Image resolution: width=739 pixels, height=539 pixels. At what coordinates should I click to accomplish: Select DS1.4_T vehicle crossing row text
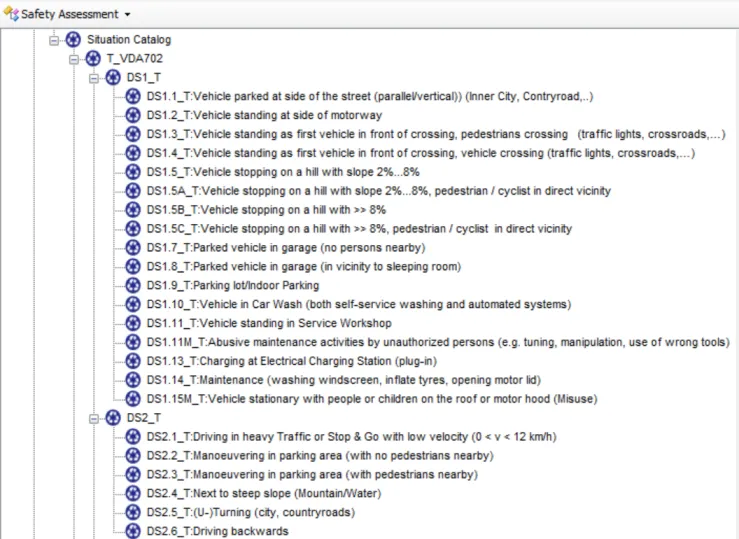click(x=421, y=153)
